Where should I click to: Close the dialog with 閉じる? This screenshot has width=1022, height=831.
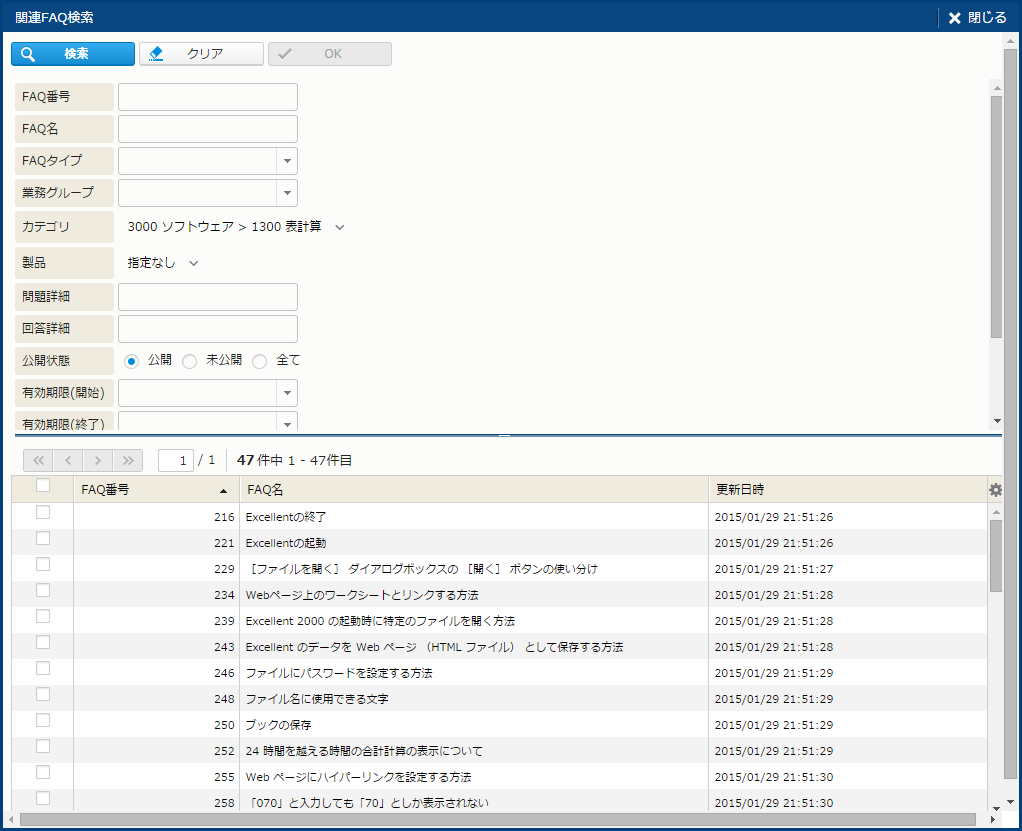pos(977,17)
